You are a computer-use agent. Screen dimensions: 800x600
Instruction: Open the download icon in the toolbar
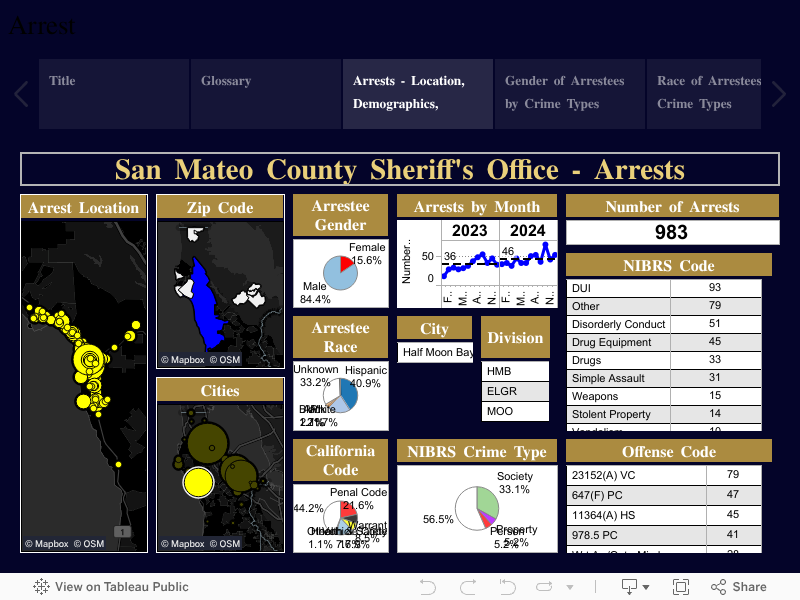[x=630, y=587]
